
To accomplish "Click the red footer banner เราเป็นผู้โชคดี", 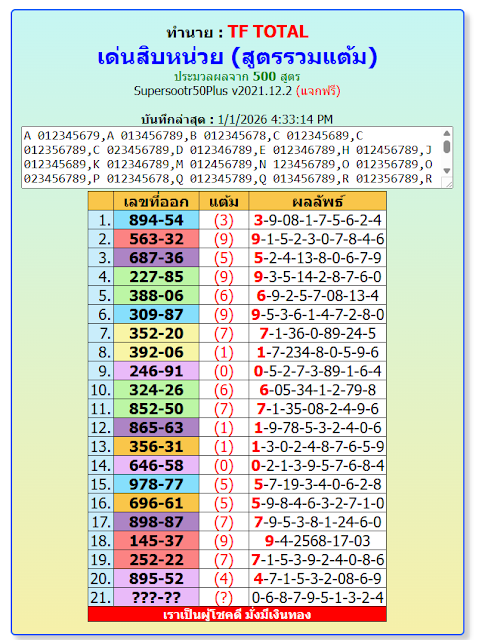I will (237, 614).
